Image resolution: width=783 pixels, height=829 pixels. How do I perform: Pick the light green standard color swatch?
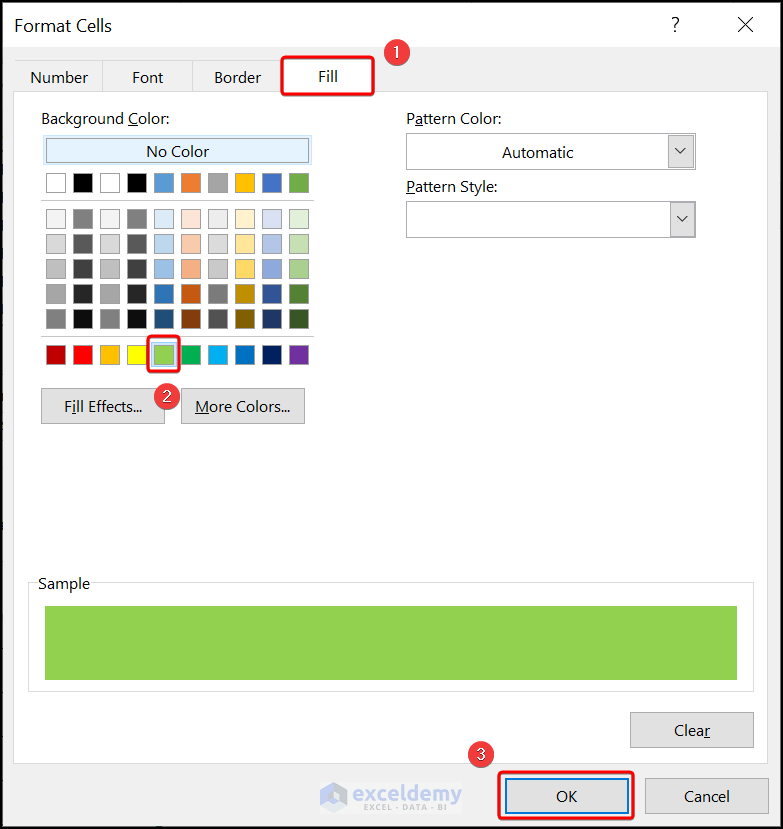pos(164,355)
